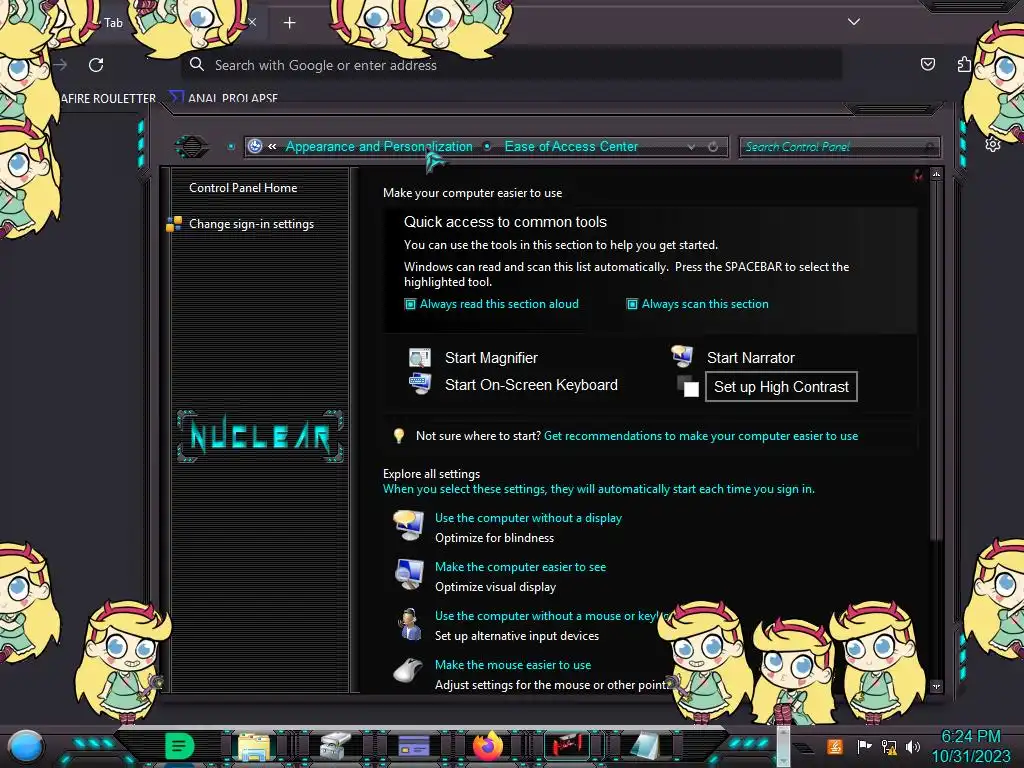Click the easier to see monitor icon
Viewport: 1024px width, 768px height.
pyautogui.click(x=409, y=574)
